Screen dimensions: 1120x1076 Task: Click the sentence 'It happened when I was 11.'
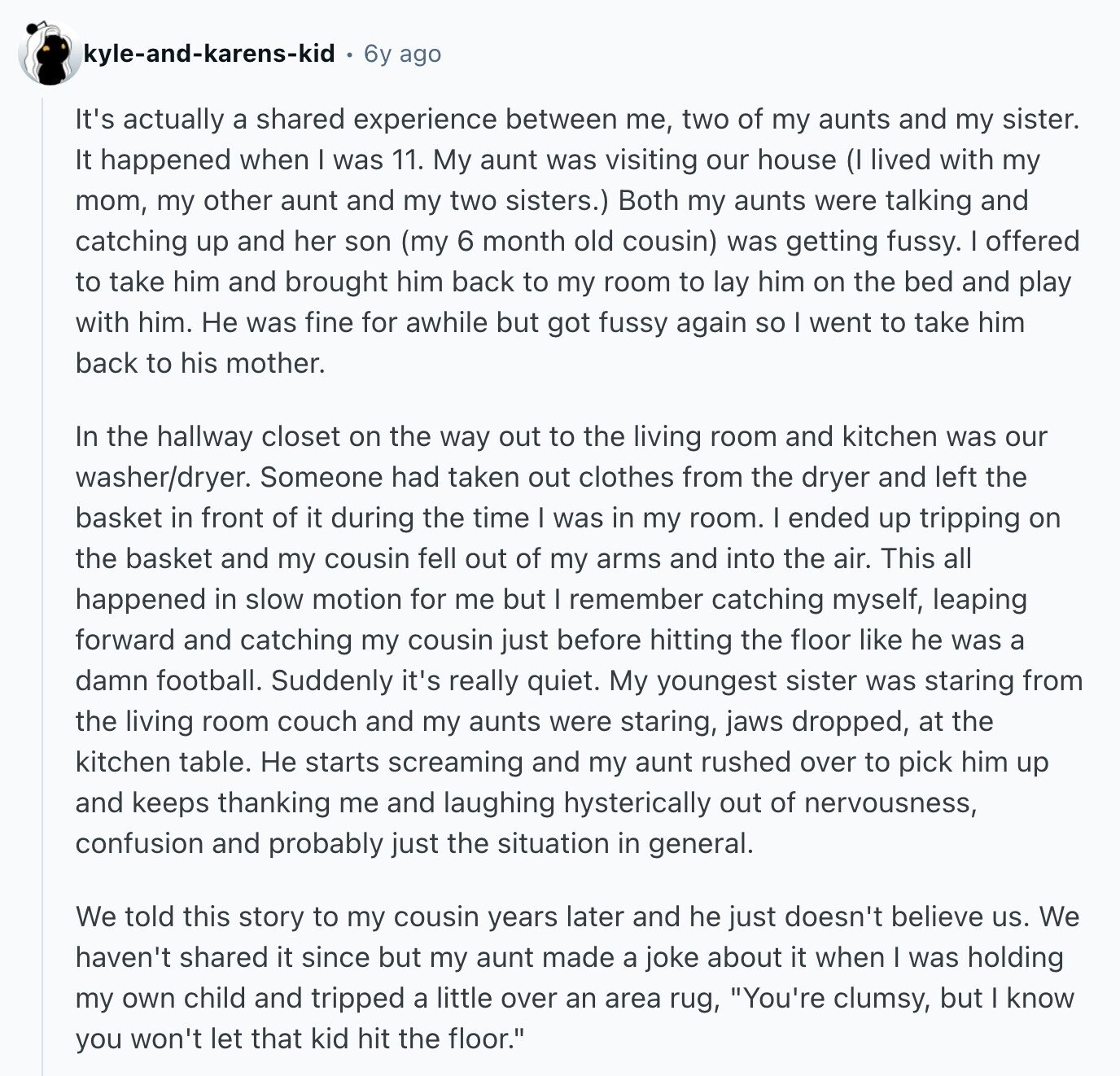click(x=250, y=160)
